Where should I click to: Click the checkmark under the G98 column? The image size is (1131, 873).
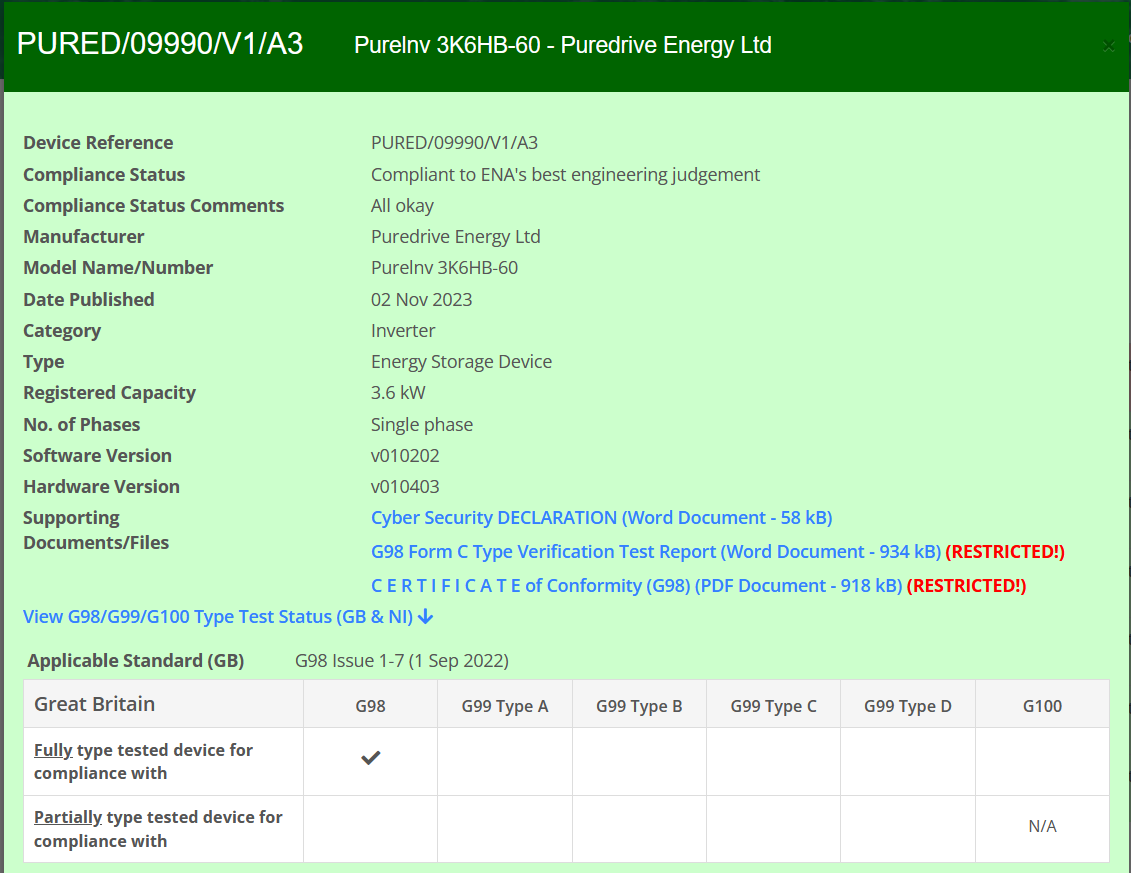370,757
